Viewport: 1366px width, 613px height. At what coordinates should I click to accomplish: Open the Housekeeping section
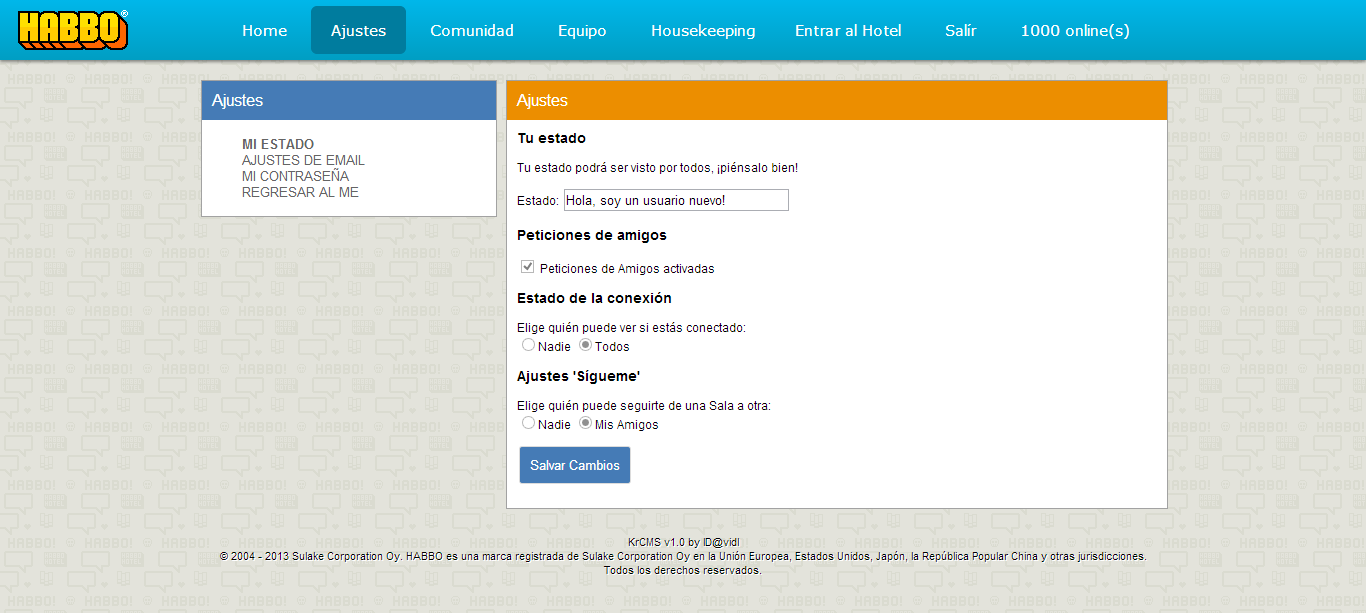coord(703,31)
